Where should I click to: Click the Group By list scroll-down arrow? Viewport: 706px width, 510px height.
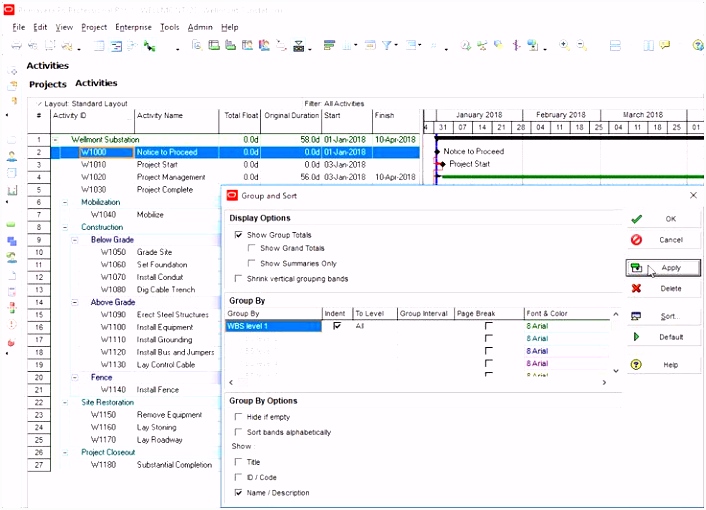[x=616, y=371]
